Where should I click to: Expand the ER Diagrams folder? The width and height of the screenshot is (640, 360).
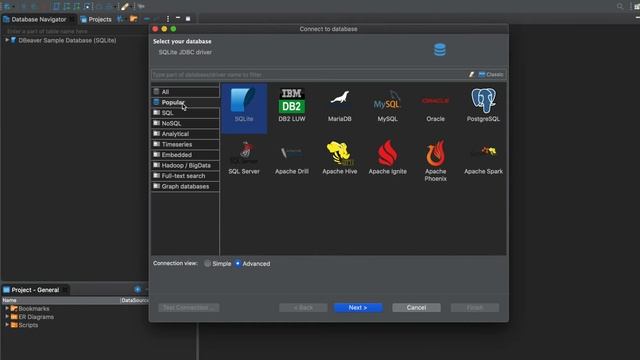click(7, 317)
